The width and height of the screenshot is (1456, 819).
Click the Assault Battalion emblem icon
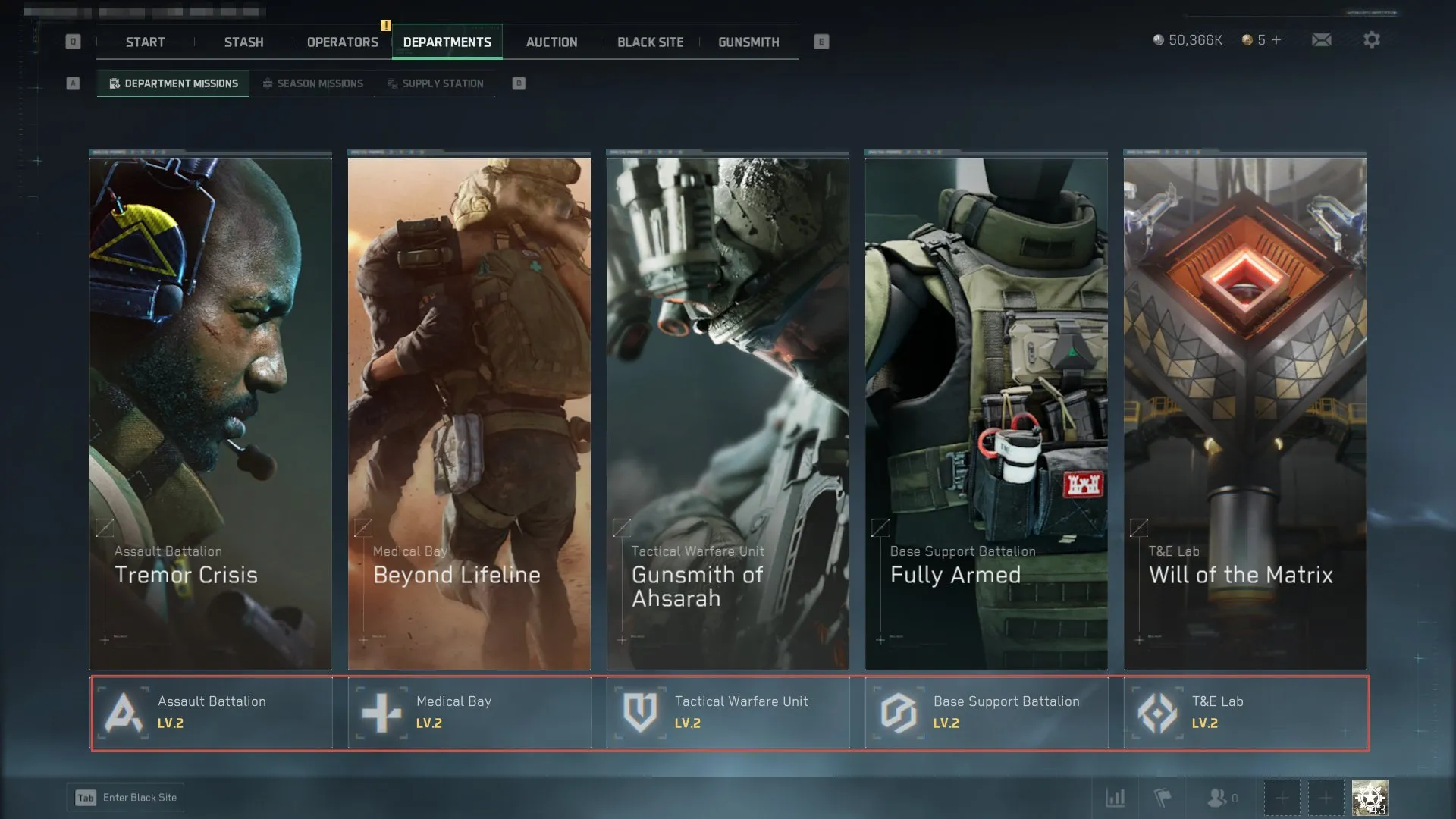124,713
